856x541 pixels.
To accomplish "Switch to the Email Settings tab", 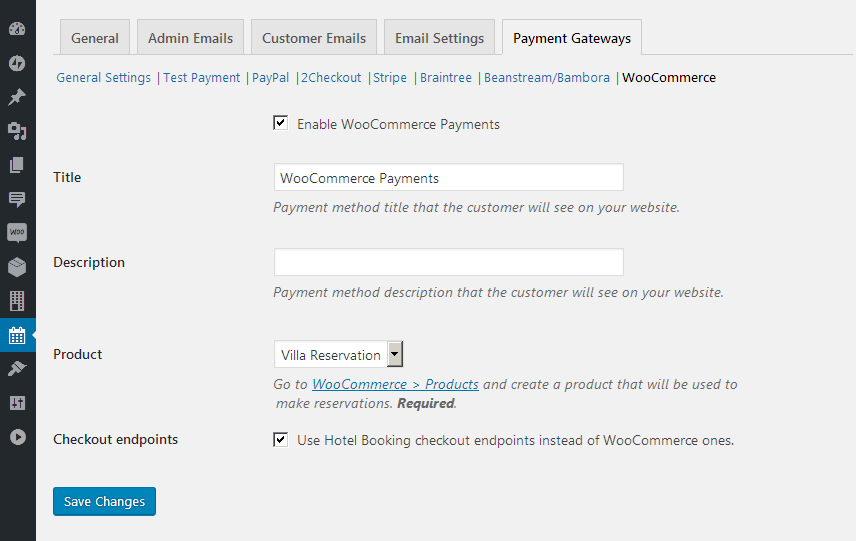I will [x=439, y=38].
